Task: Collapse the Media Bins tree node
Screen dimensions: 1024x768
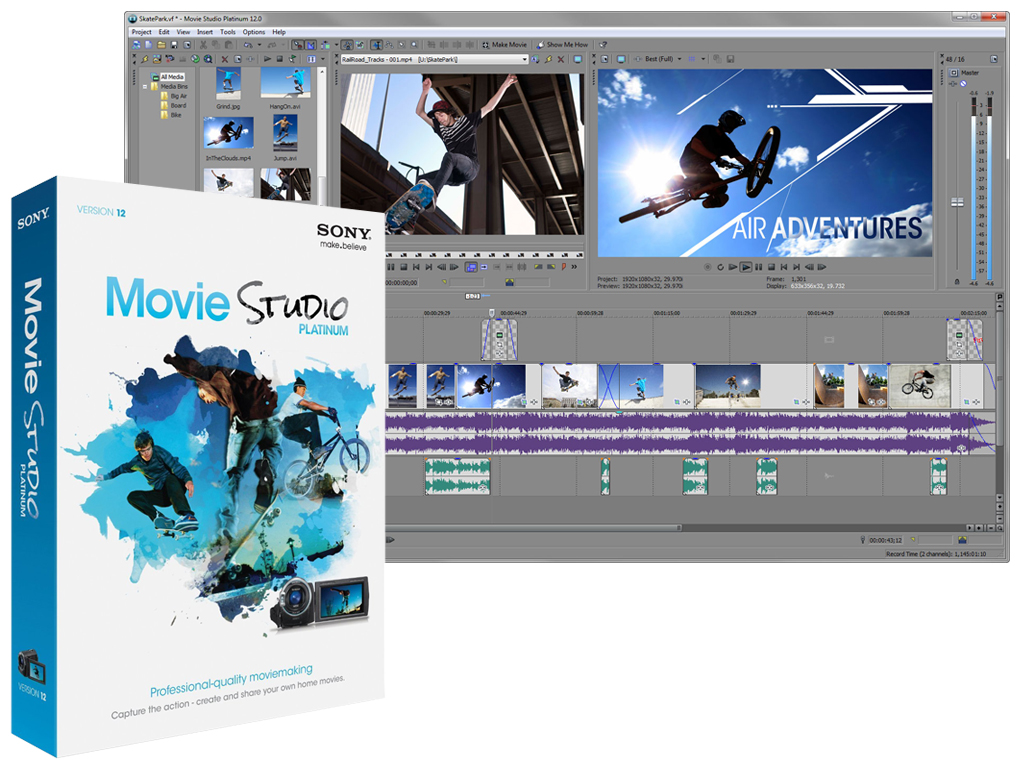Action: (x=143, y=87)
